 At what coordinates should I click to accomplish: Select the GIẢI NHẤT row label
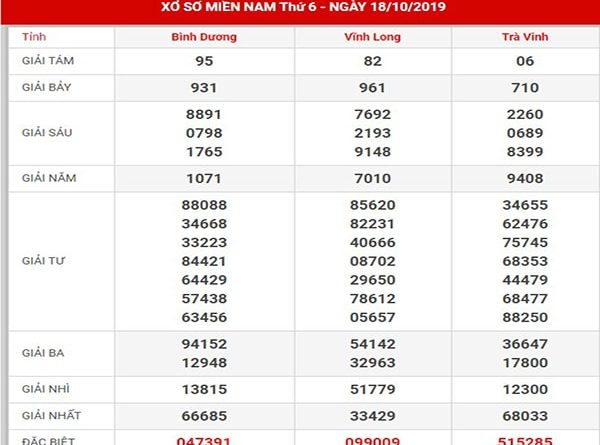[x=51, y=415]
